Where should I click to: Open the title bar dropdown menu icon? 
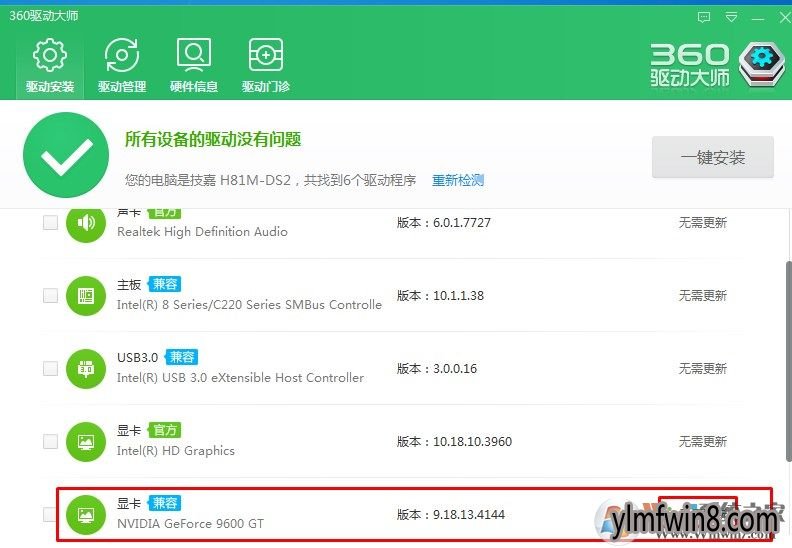tap(731, 18)
